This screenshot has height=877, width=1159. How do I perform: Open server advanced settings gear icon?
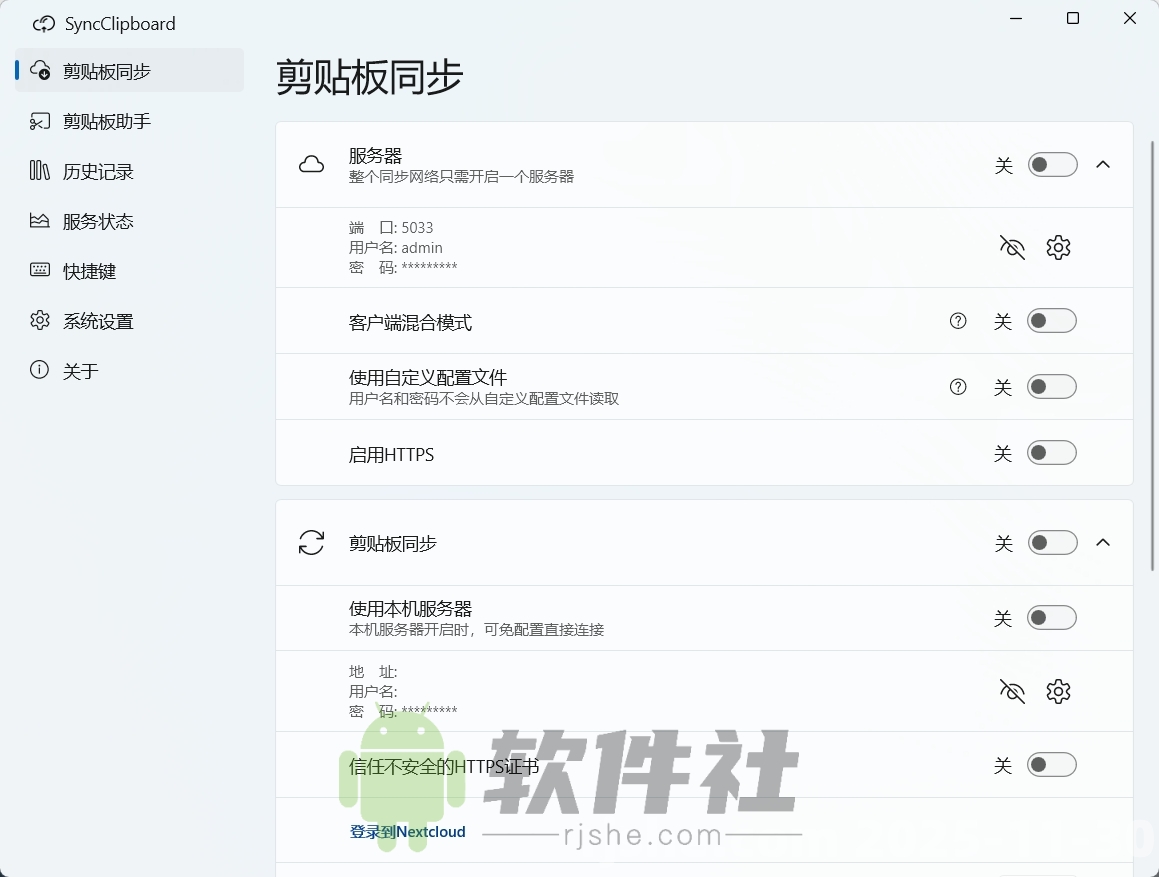click(1058, 247)
